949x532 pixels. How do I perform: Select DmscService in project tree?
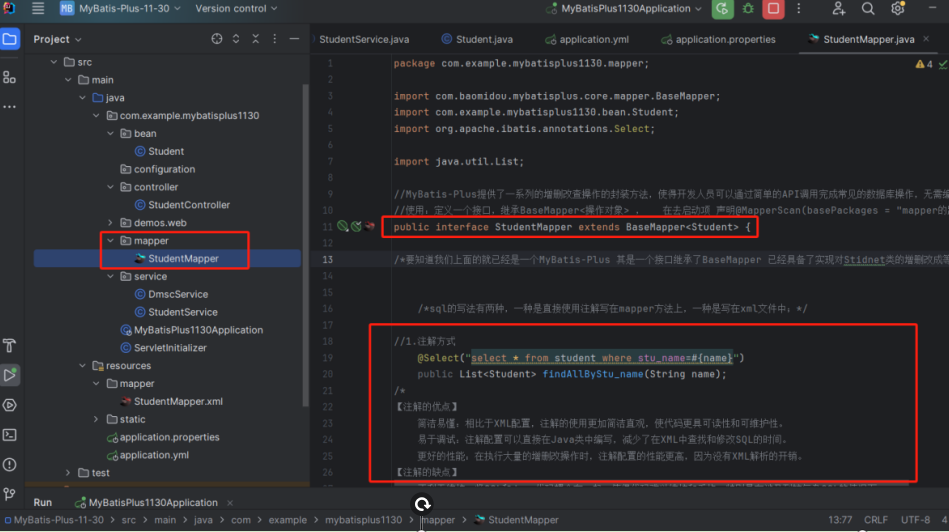click(x=171, y=294)
